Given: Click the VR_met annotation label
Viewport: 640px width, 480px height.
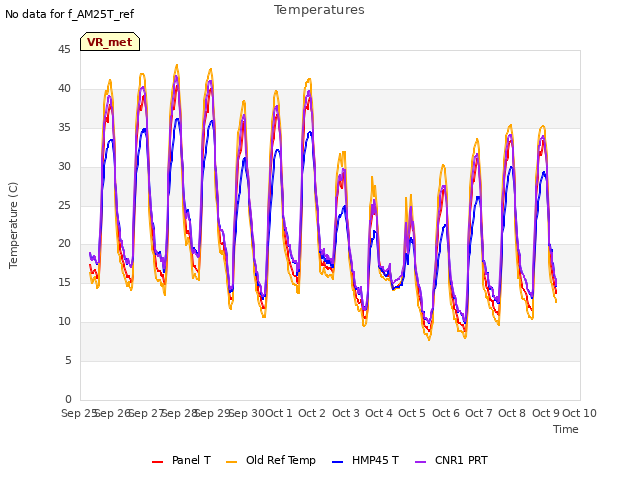Looking at the screenshot, I should pos(110,42).
